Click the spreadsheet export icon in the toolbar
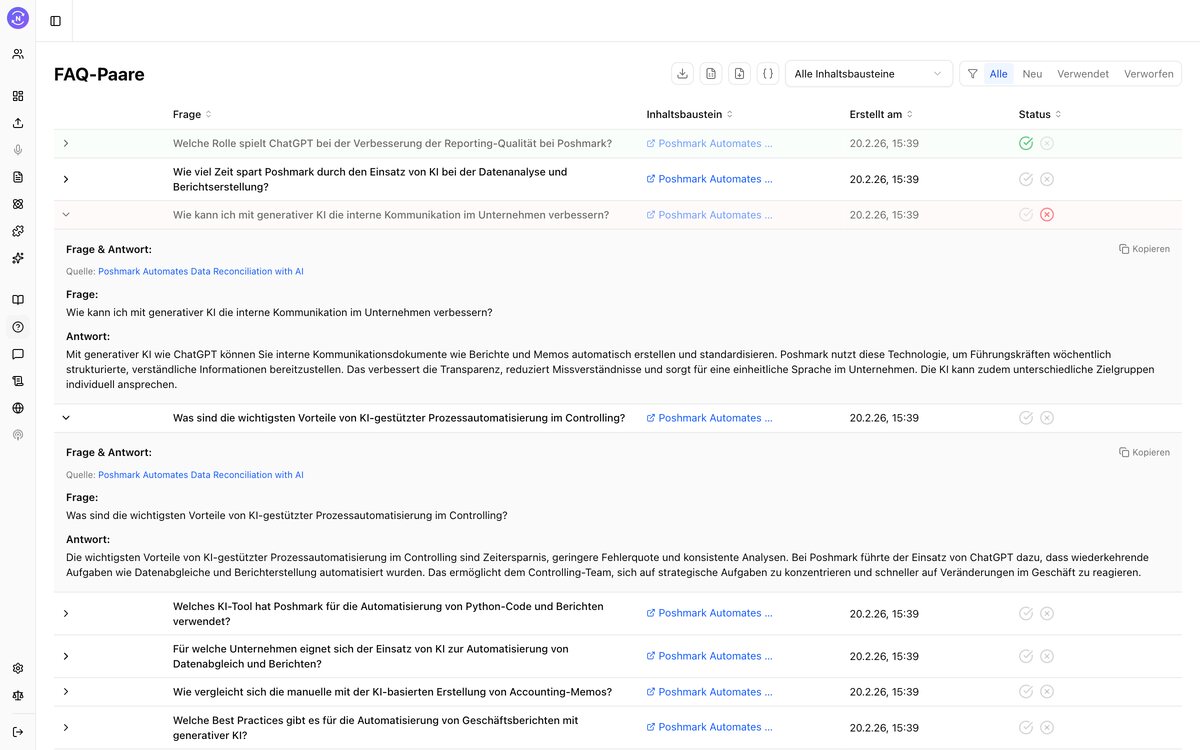 point(710,73)
